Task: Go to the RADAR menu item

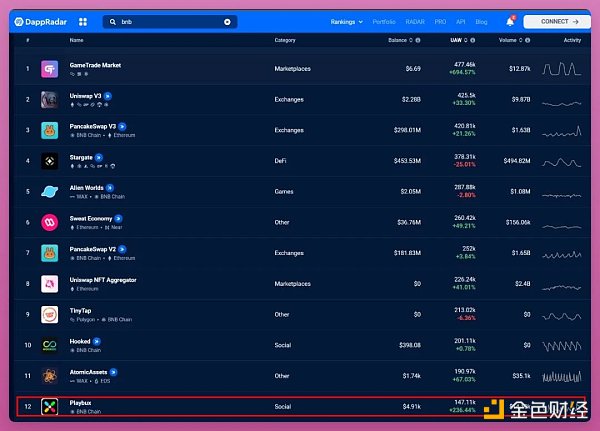Action: pyautogui.click(x=414, y=21)
